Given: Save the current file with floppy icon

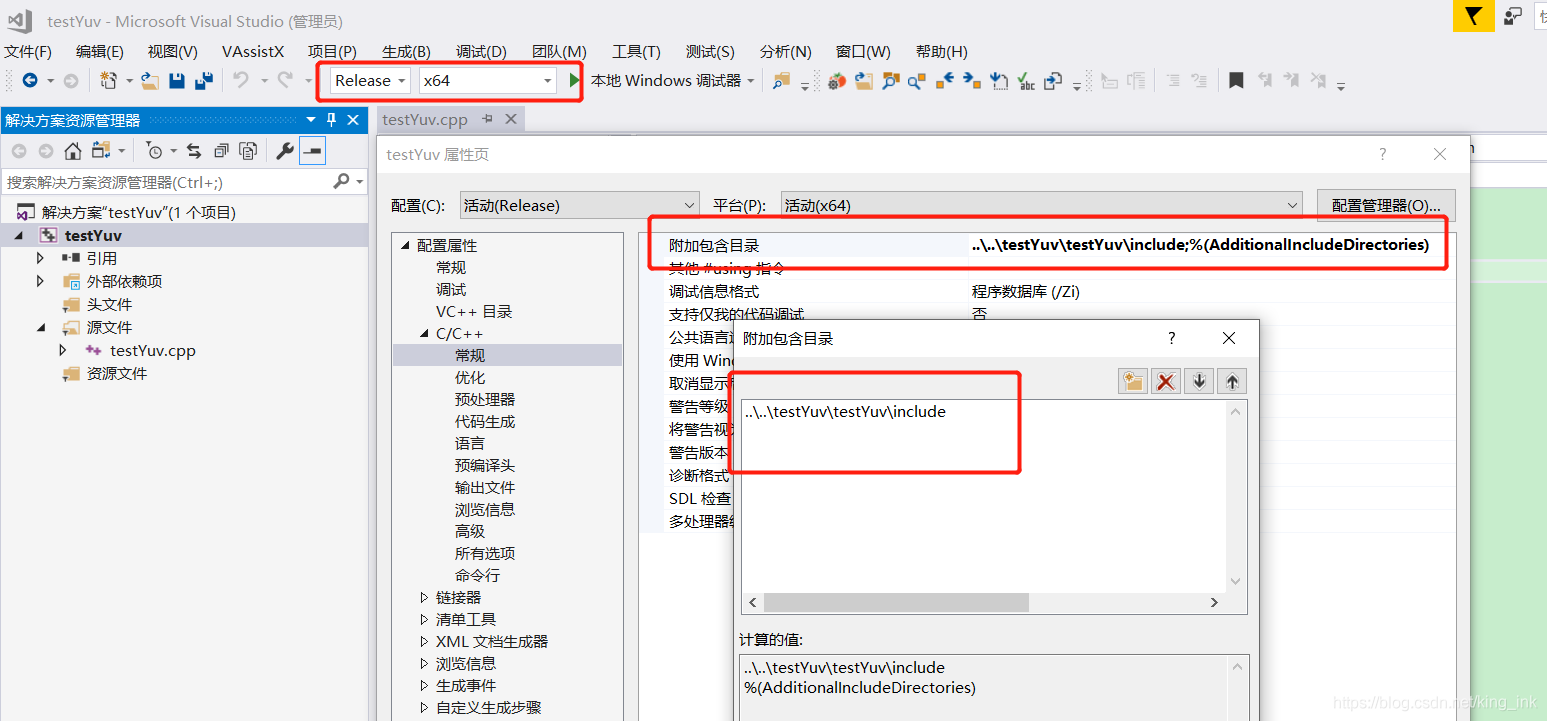Looking at the screenshot, I should pyautogui.click(x=177, y=81).
